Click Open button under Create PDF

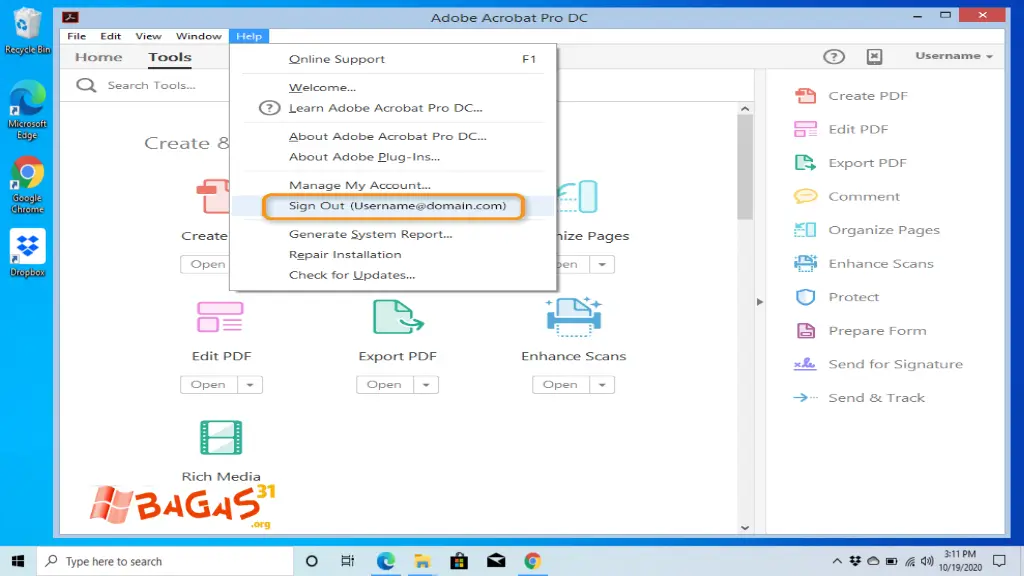[x=205, y=264]
